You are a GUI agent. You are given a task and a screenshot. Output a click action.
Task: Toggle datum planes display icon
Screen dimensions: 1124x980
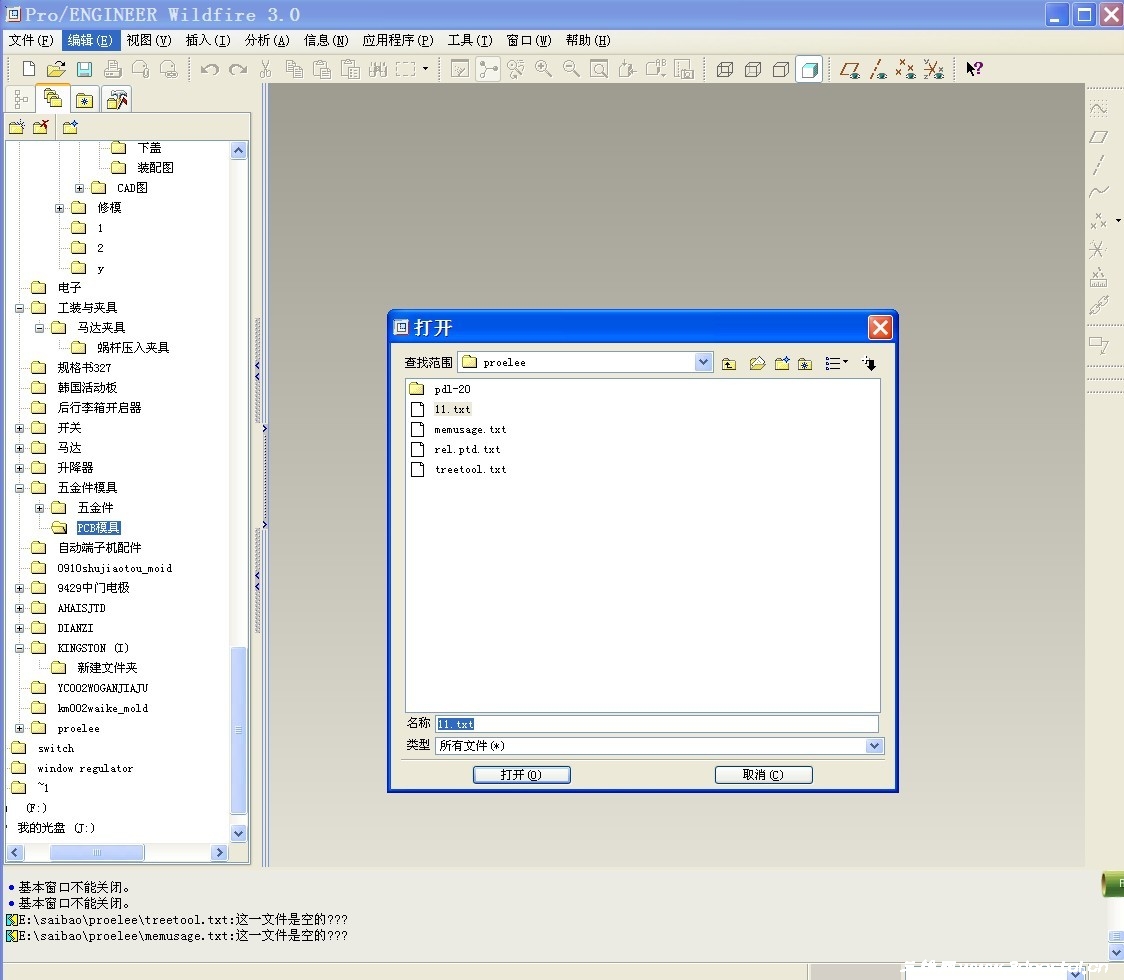(850, 70)
